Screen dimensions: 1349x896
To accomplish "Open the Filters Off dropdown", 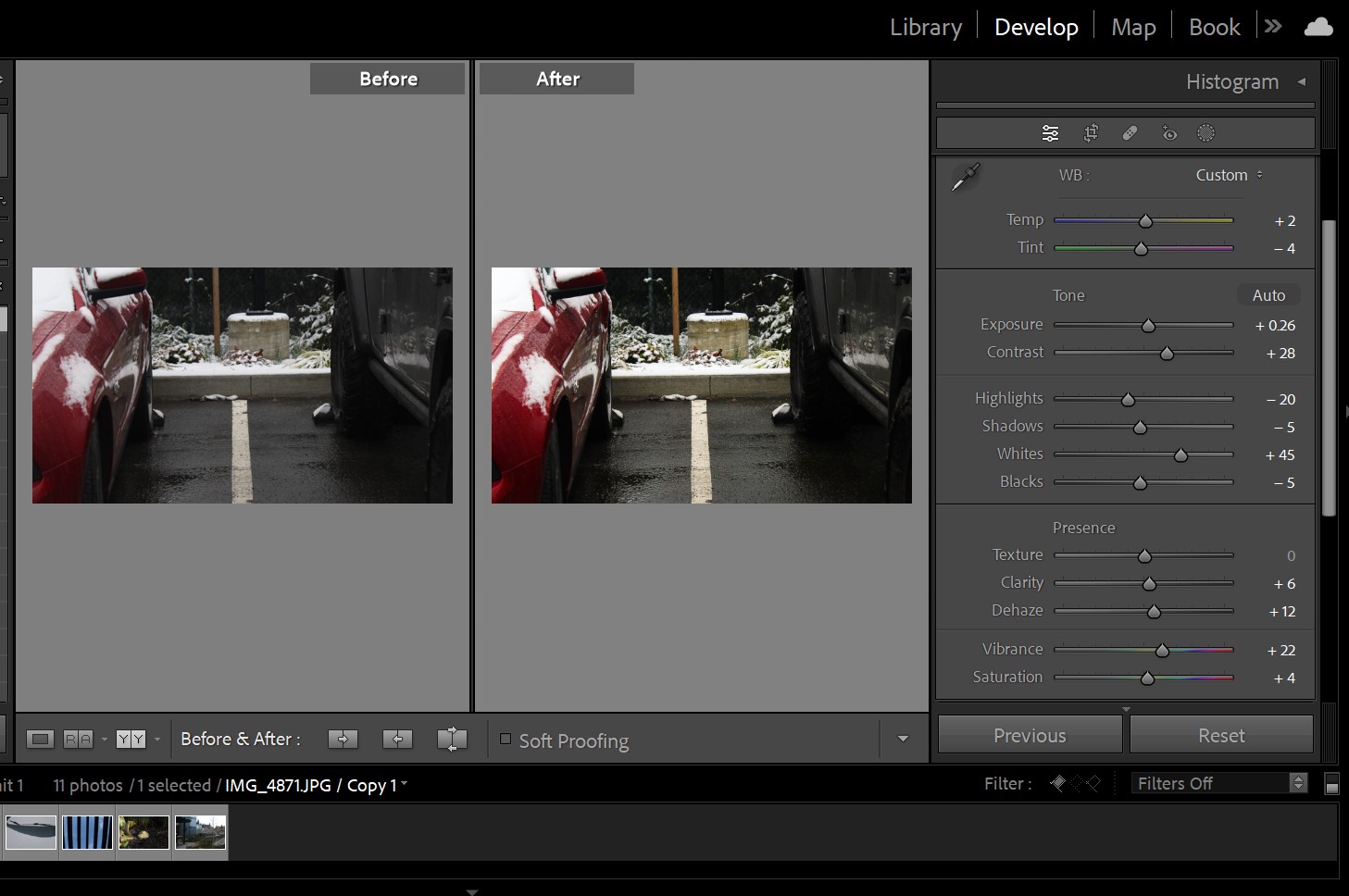I will (1220, 783).
